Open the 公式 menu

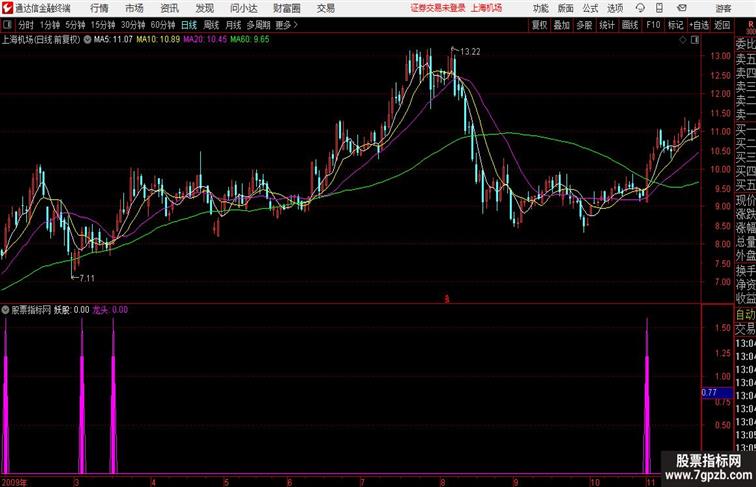590,8
